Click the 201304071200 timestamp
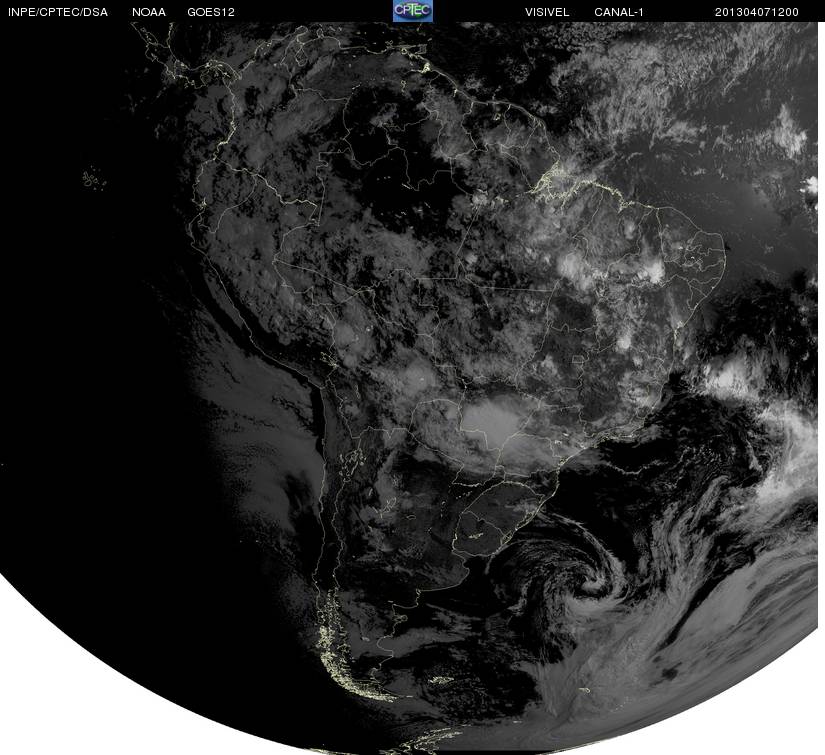The height and width of the screenshot is (755, 825). point(757,12)
